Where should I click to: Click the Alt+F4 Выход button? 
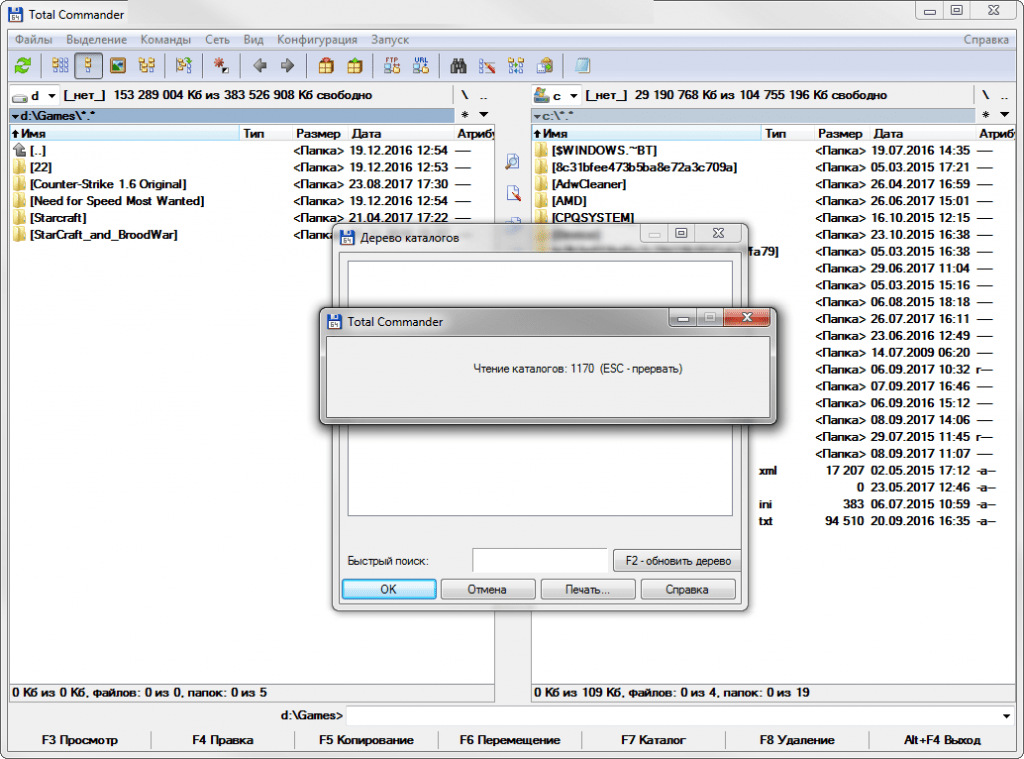[942, 740]
